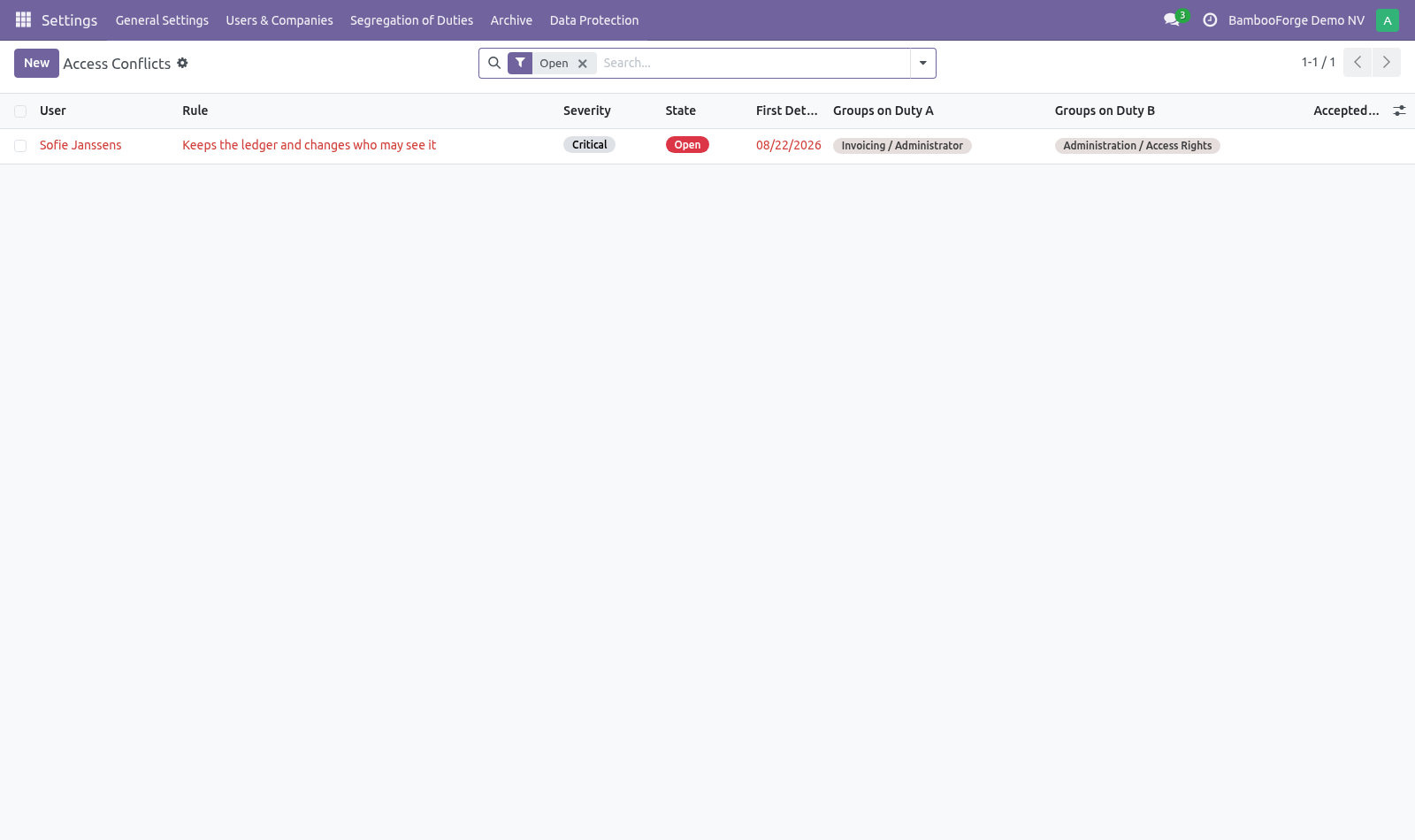Viewport: 1415px width, 840px height.
Task: Expand the search options dropdown
Action: click(x=922, y=63)
